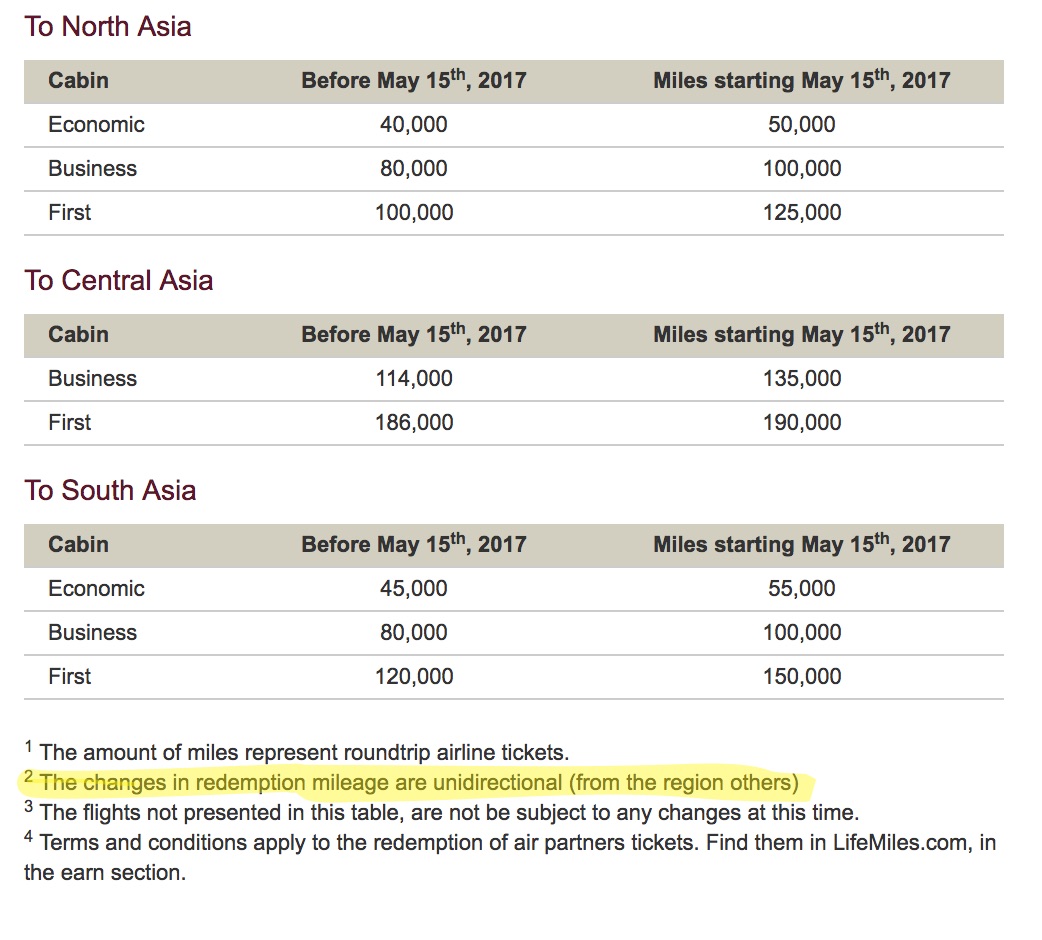Select the 45,000 Economic value for South Asia
Screen dimensions: 1042x940
(x=413, y=589)
